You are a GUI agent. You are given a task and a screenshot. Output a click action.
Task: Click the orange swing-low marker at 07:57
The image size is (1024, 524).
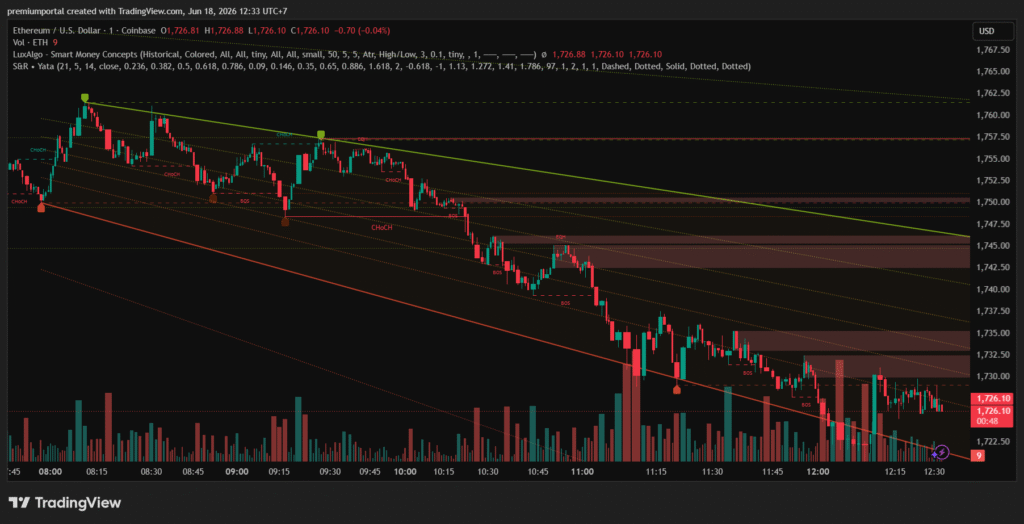click(x=41, y=208)
